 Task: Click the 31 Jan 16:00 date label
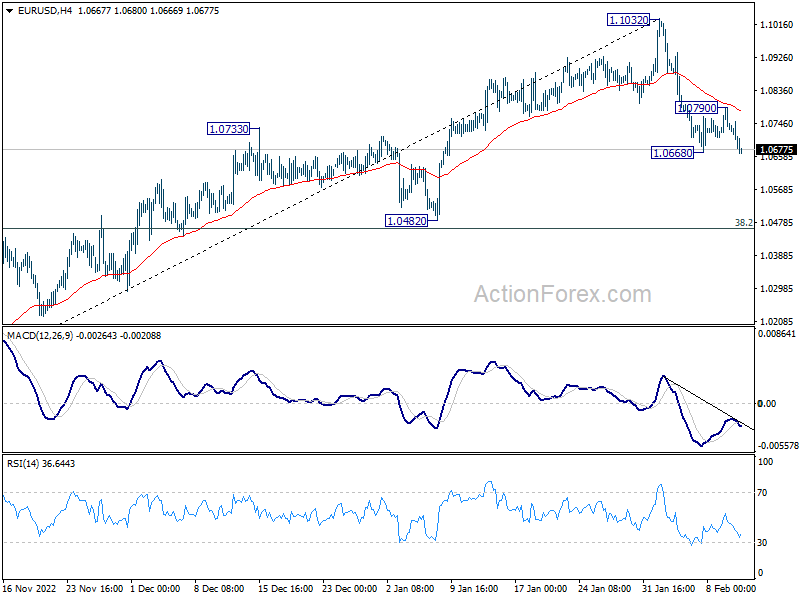tap(668, 588)
